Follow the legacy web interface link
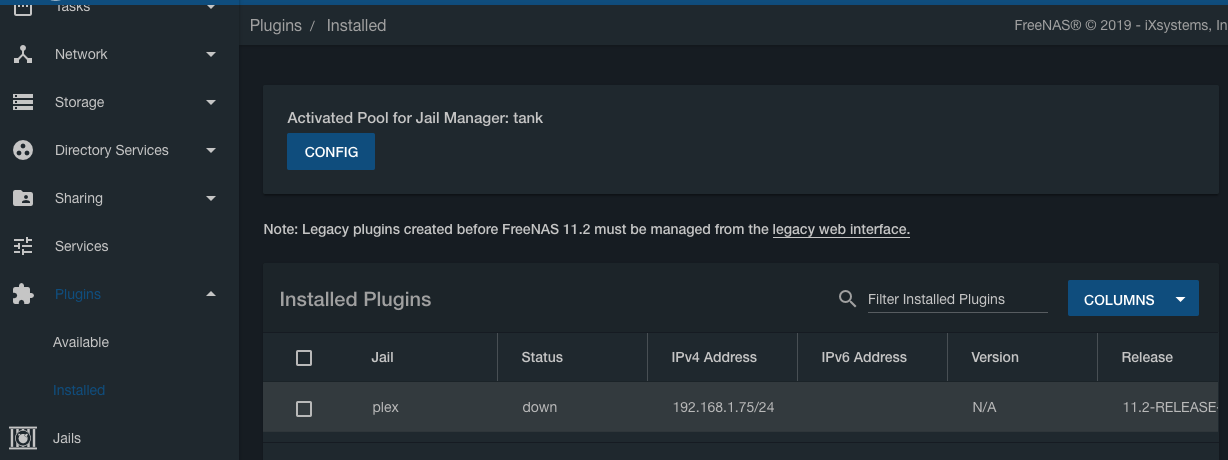The width and height of the screenshot is (1228, 460). click(841, 229)
